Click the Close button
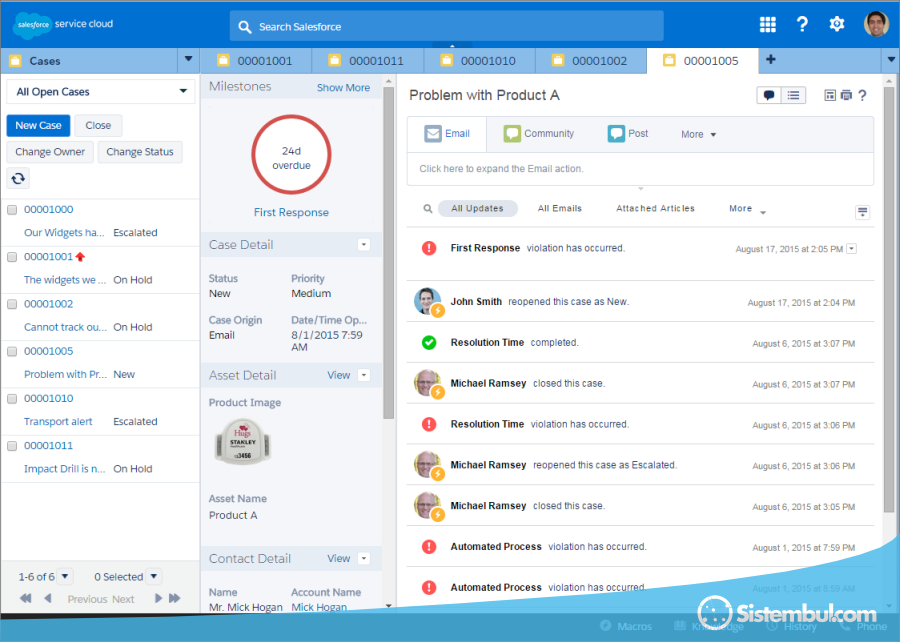 click(98, 125)
